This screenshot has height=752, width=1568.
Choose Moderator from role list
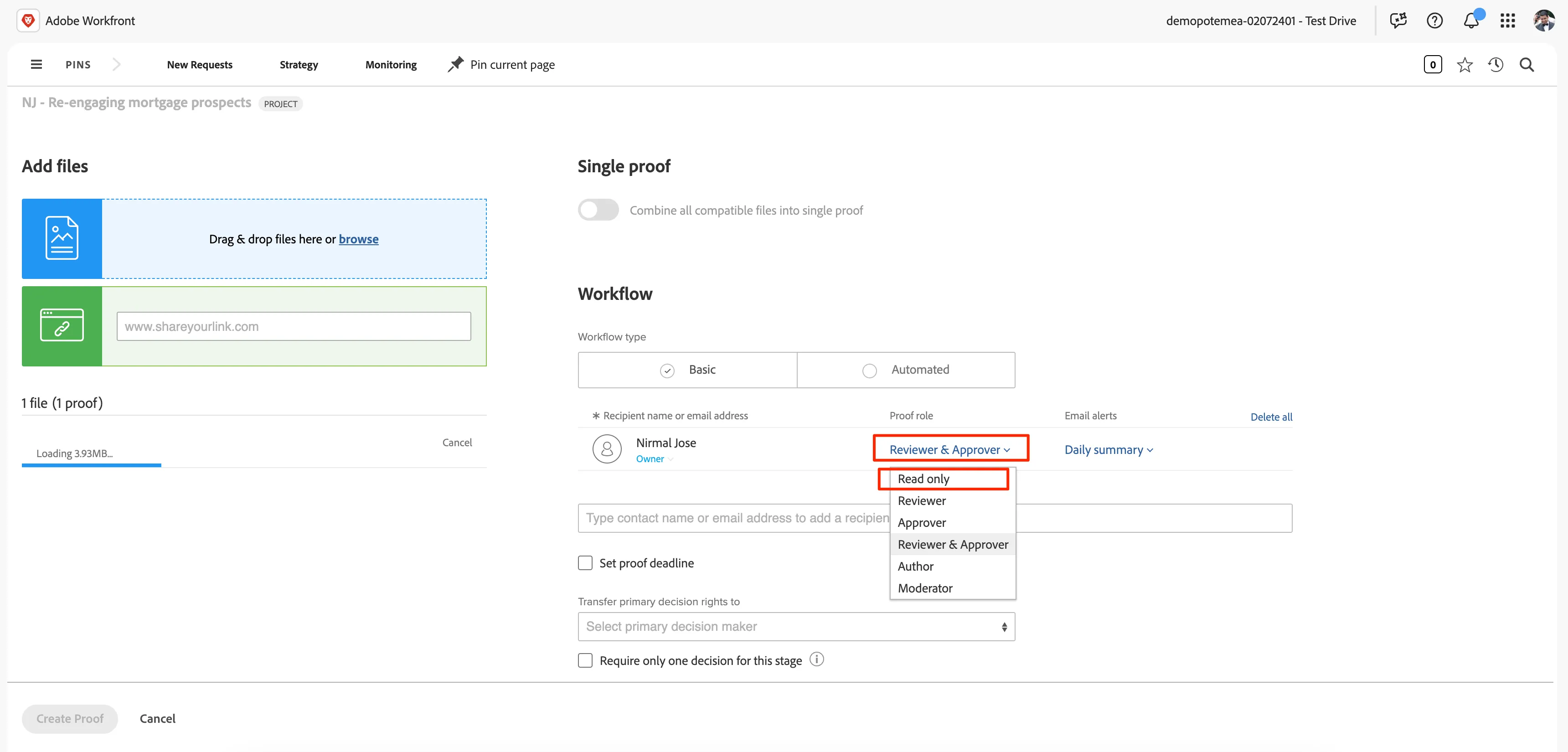953,588
